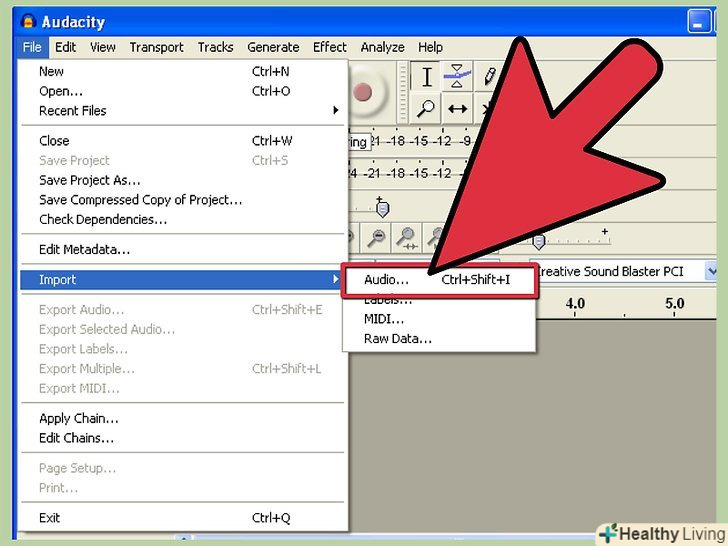The width and height of the screenshot is (728, 546).
Task: Expand the Recent Files submenu
Action: 183,110
